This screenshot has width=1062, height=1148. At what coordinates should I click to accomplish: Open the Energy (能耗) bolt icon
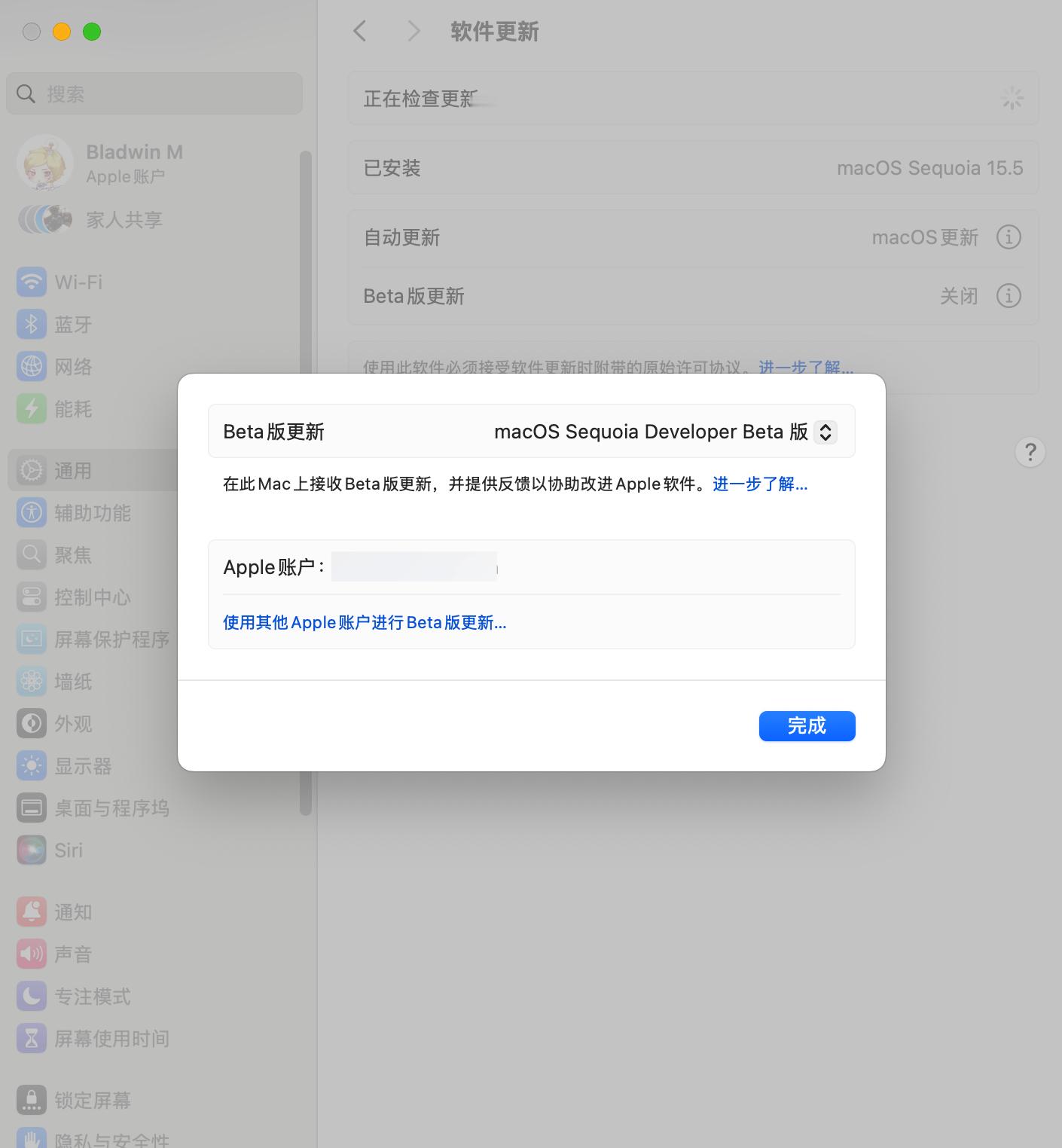point(31,409)
